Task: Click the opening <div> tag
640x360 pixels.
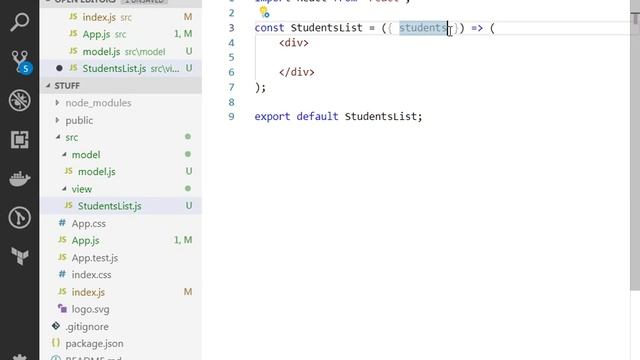Action: click(294, 42)
